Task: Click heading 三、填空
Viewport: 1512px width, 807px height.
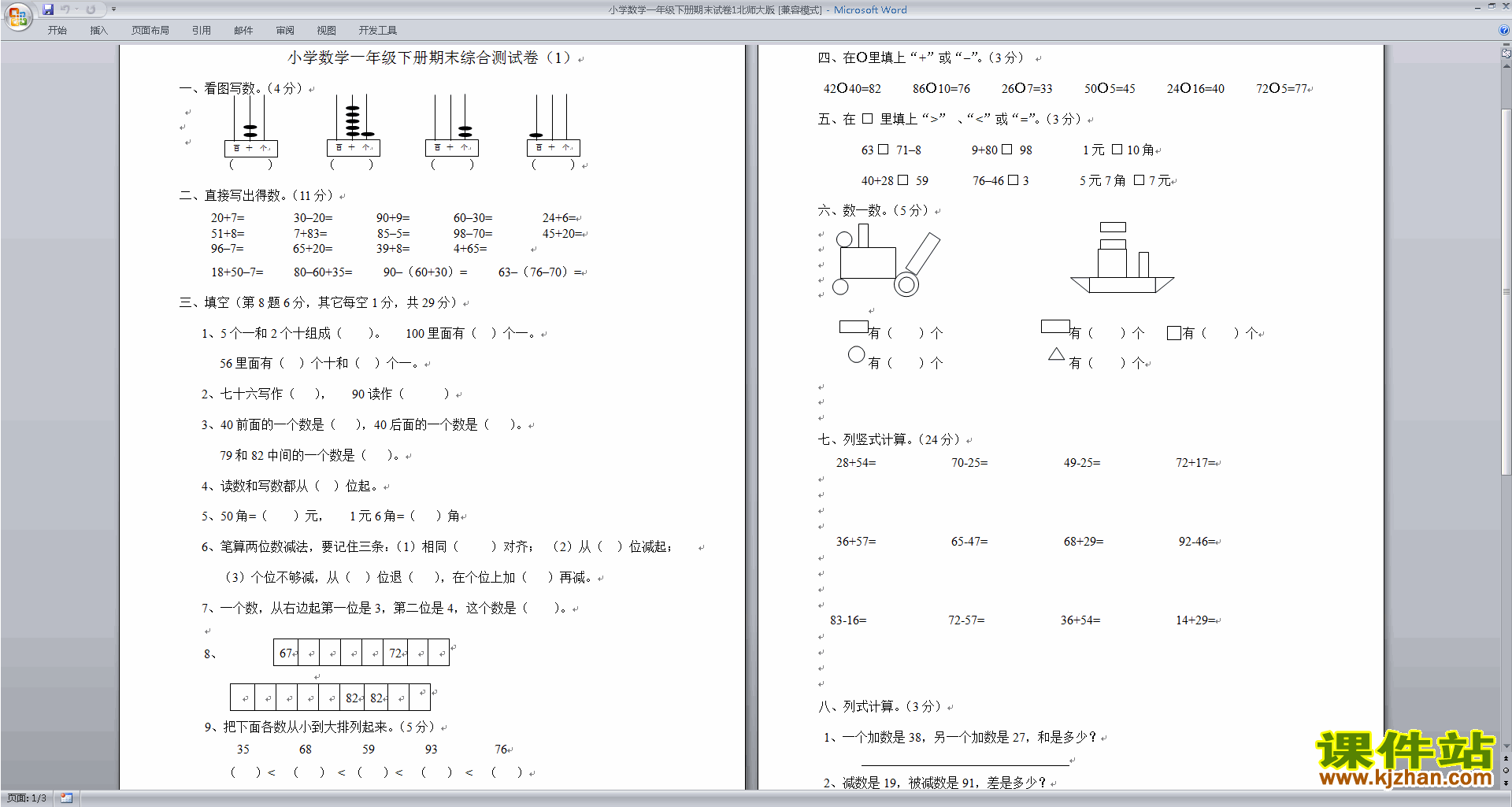Action: click(206, 302)
